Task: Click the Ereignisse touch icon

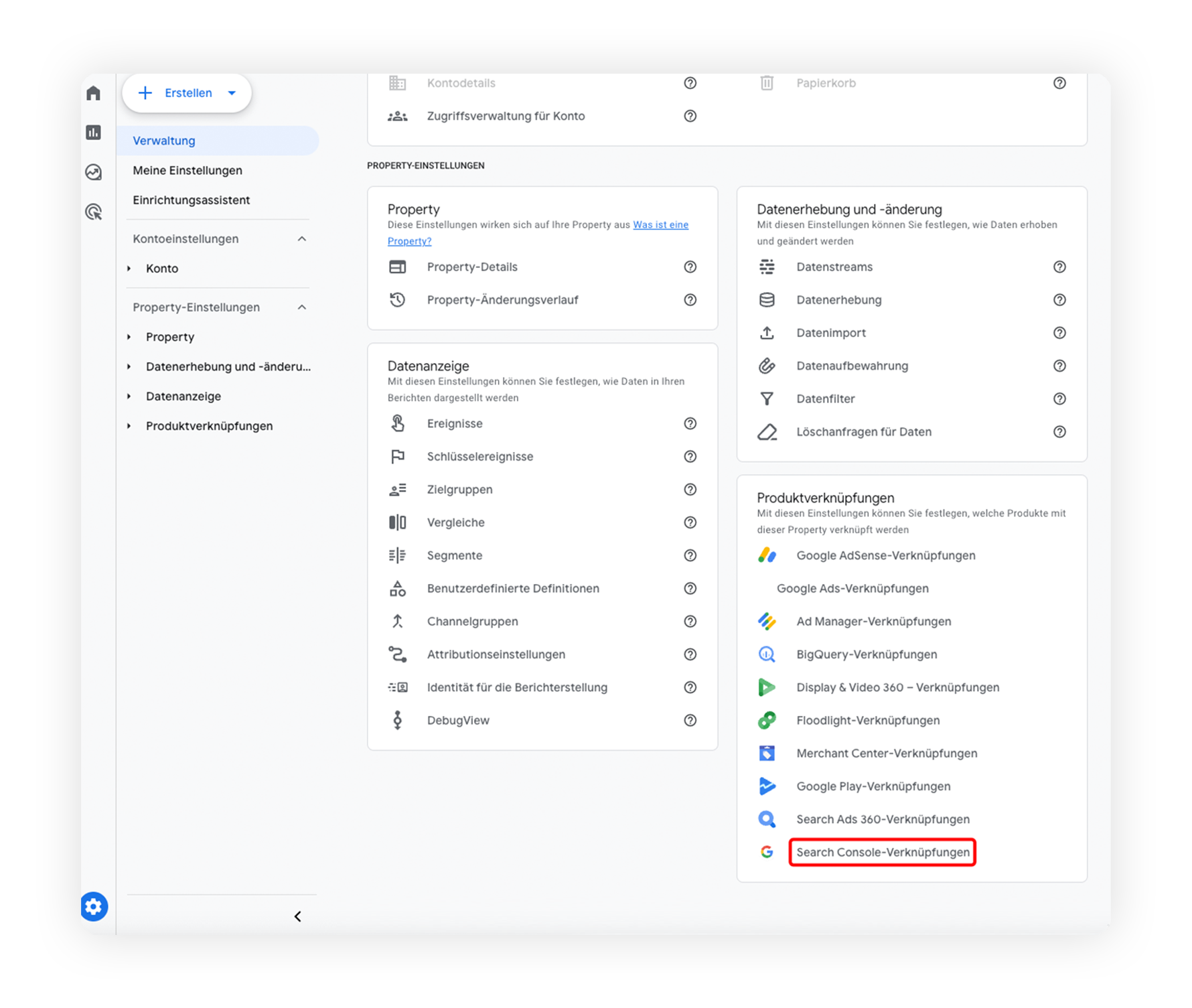Action: [398, 423]
